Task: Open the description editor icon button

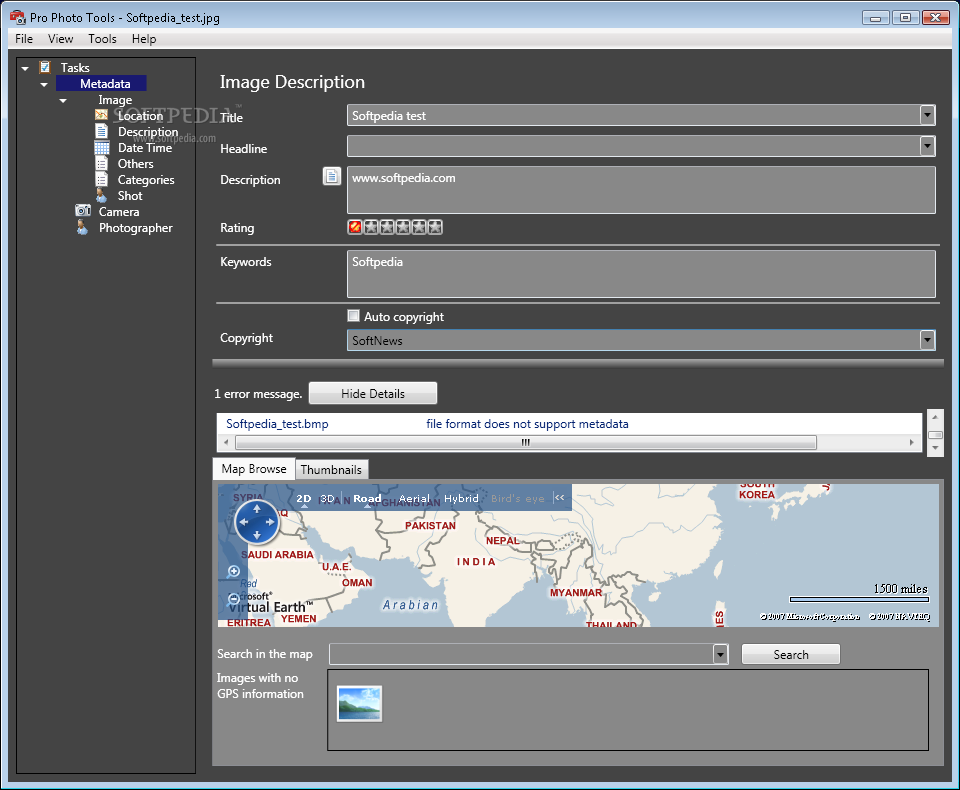Action: pos(332,176)
